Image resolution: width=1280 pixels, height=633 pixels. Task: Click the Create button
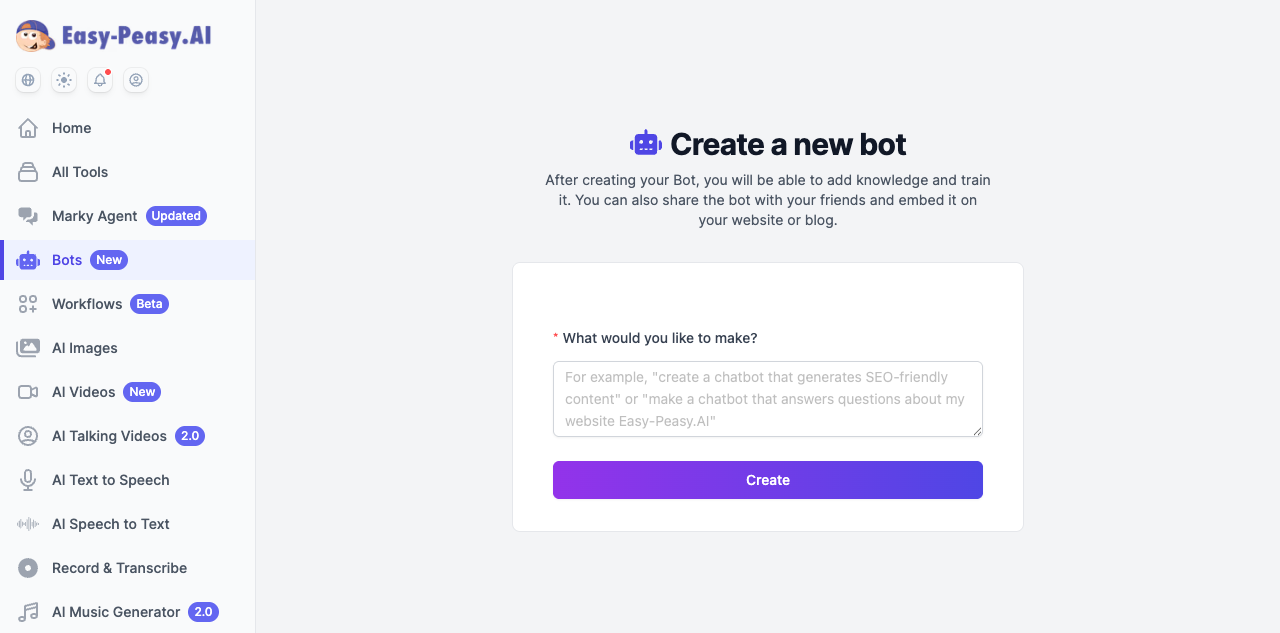point(767,480)
